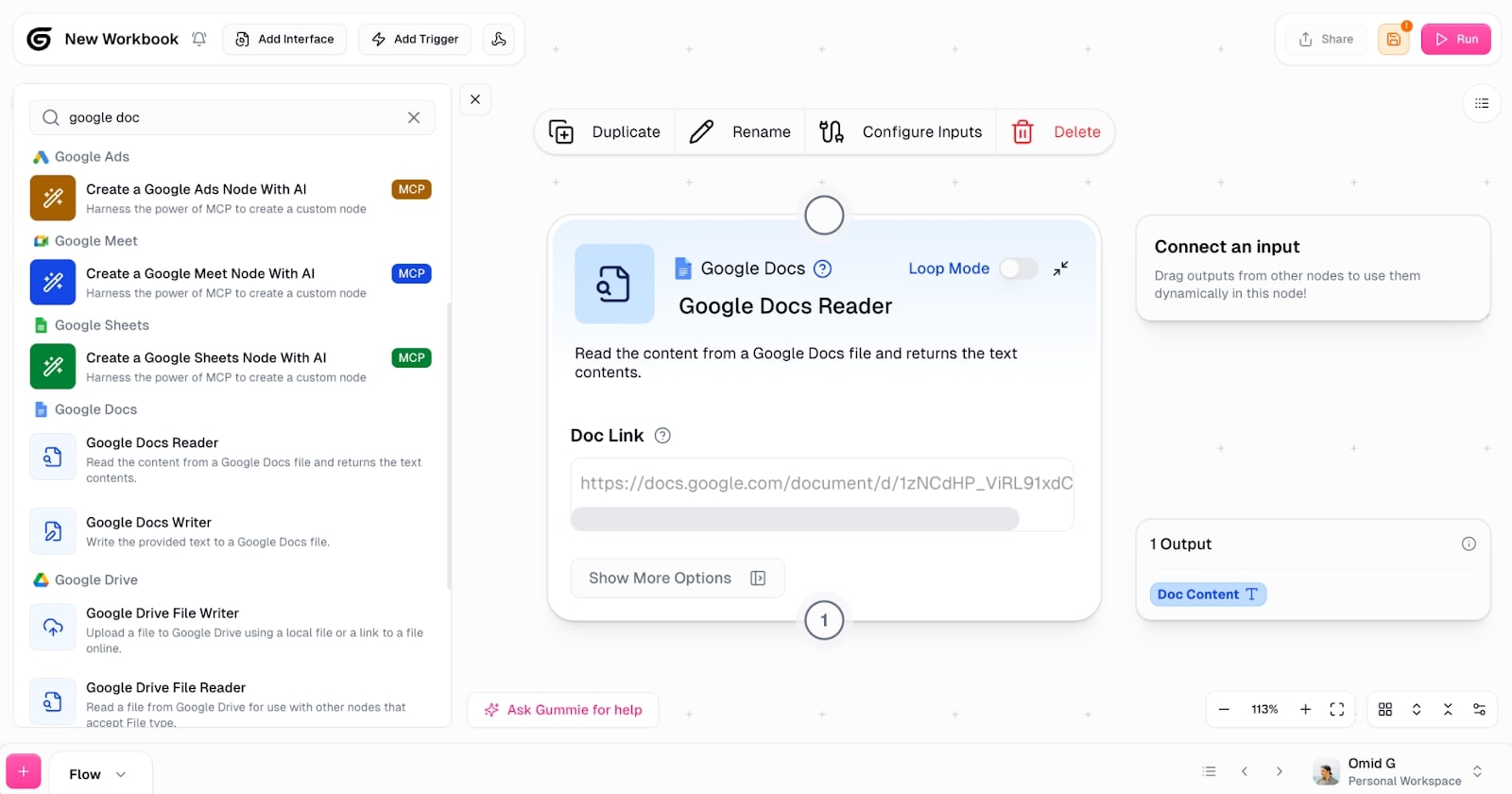Click the bottom list lines icon

click(x=1209, y=771)
